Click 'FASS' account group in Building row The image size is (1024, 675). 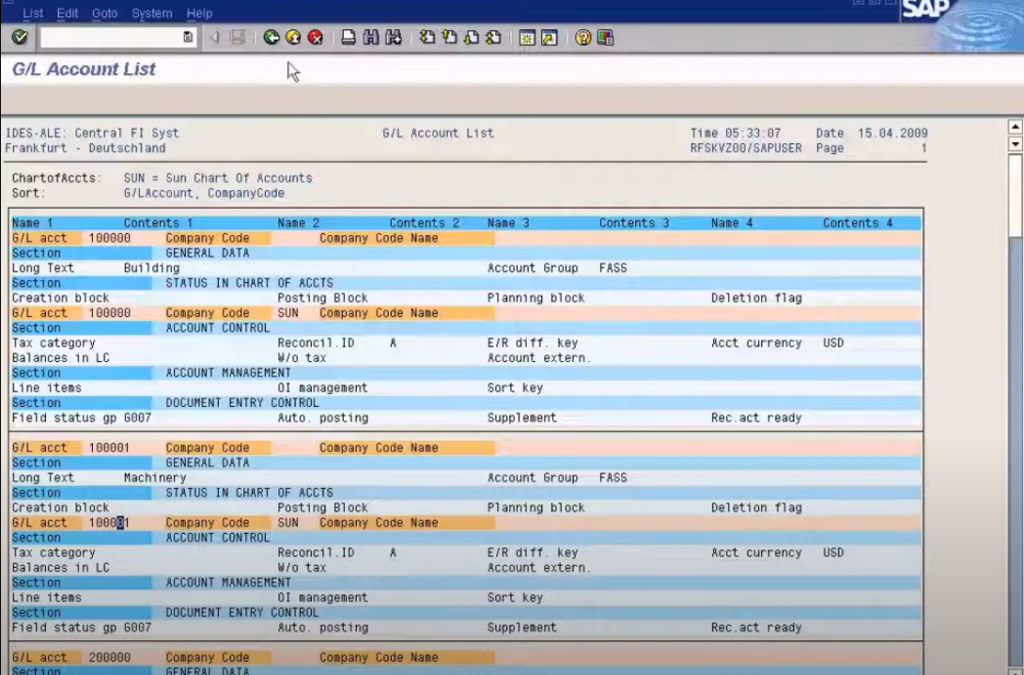(613, 268)
